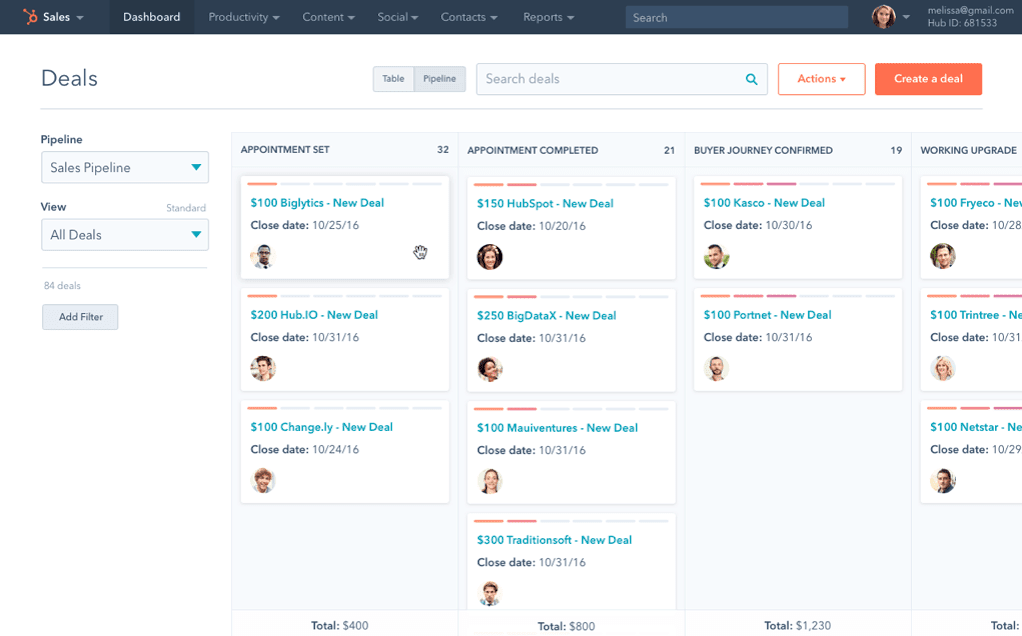Screen dimensions: 1022x636
Task: Open the user profile avatar in the header
Action: [x=883, y=17]
